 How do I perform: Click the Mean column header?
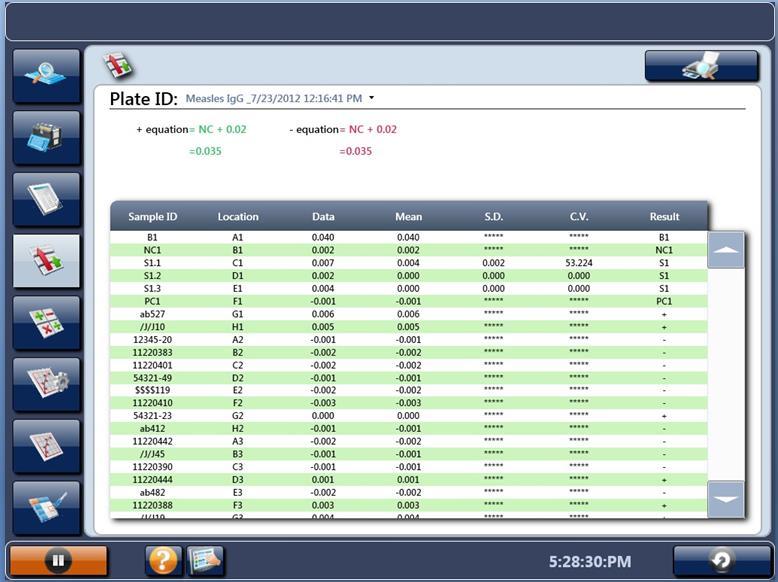(x=408, y=217)
